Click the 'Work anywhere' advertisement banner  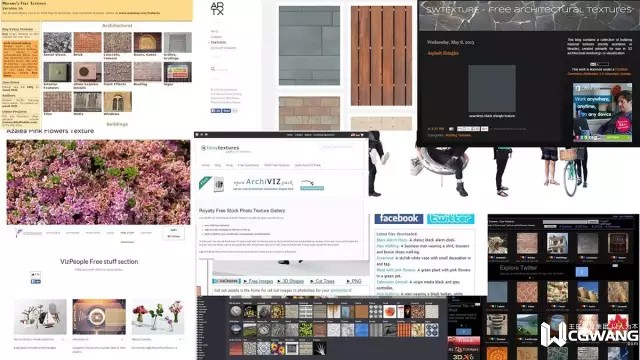pos(602,113)
